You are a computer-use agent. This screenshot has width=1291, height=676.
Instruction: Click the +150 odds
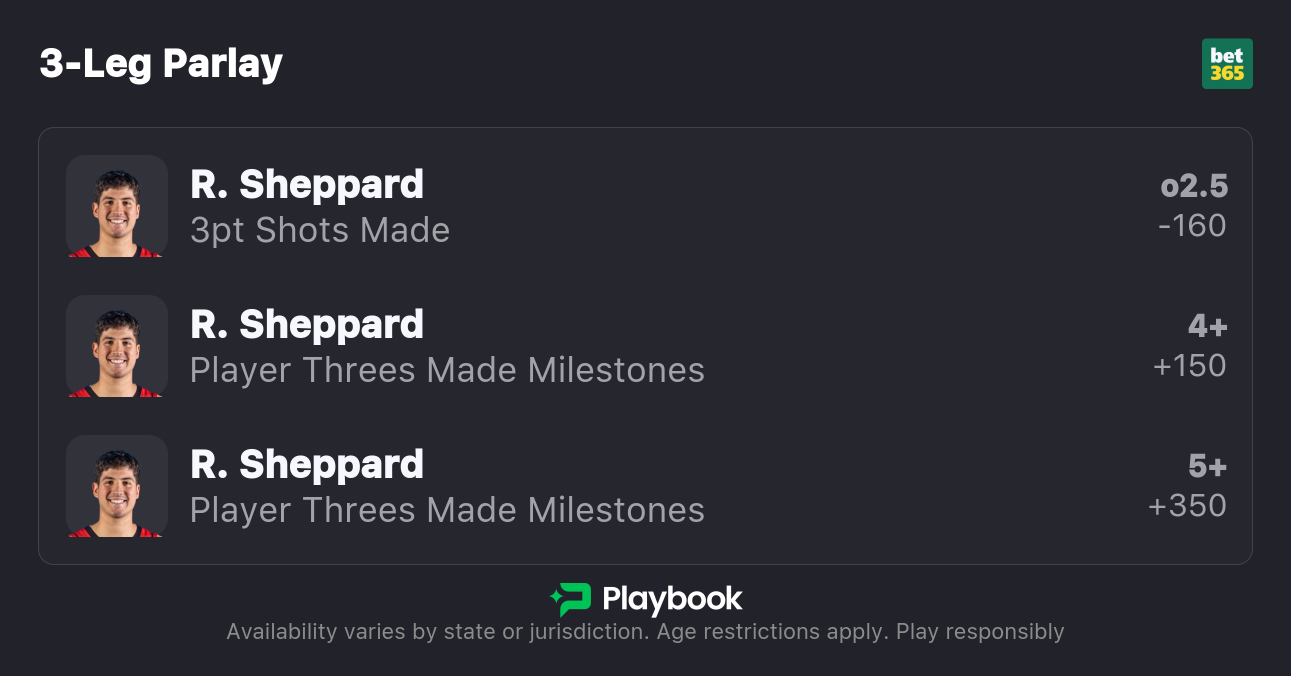1190,366
